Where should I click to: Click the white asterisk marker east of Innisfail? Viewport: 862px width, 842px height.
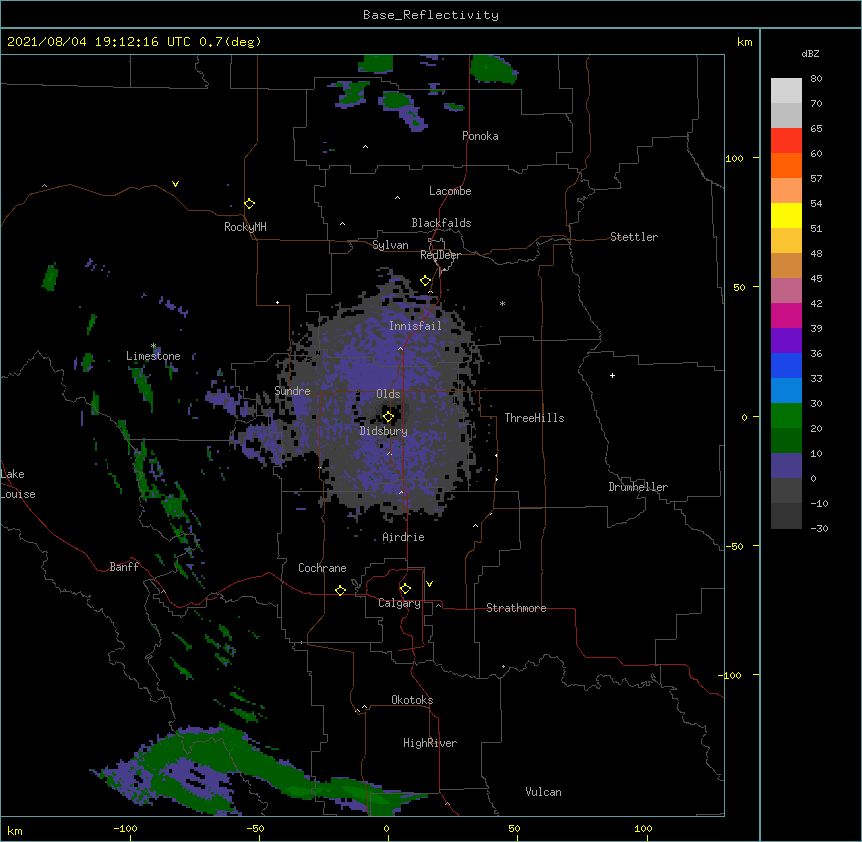click(x=502, y=303)
